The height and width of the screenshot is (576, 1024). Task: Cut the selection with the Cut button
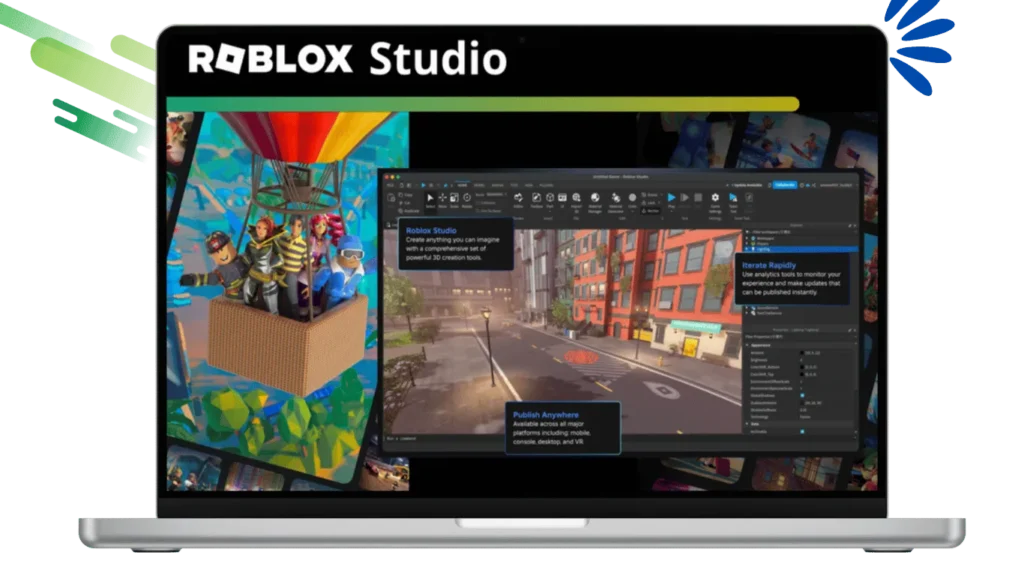[x=405, y=202]
